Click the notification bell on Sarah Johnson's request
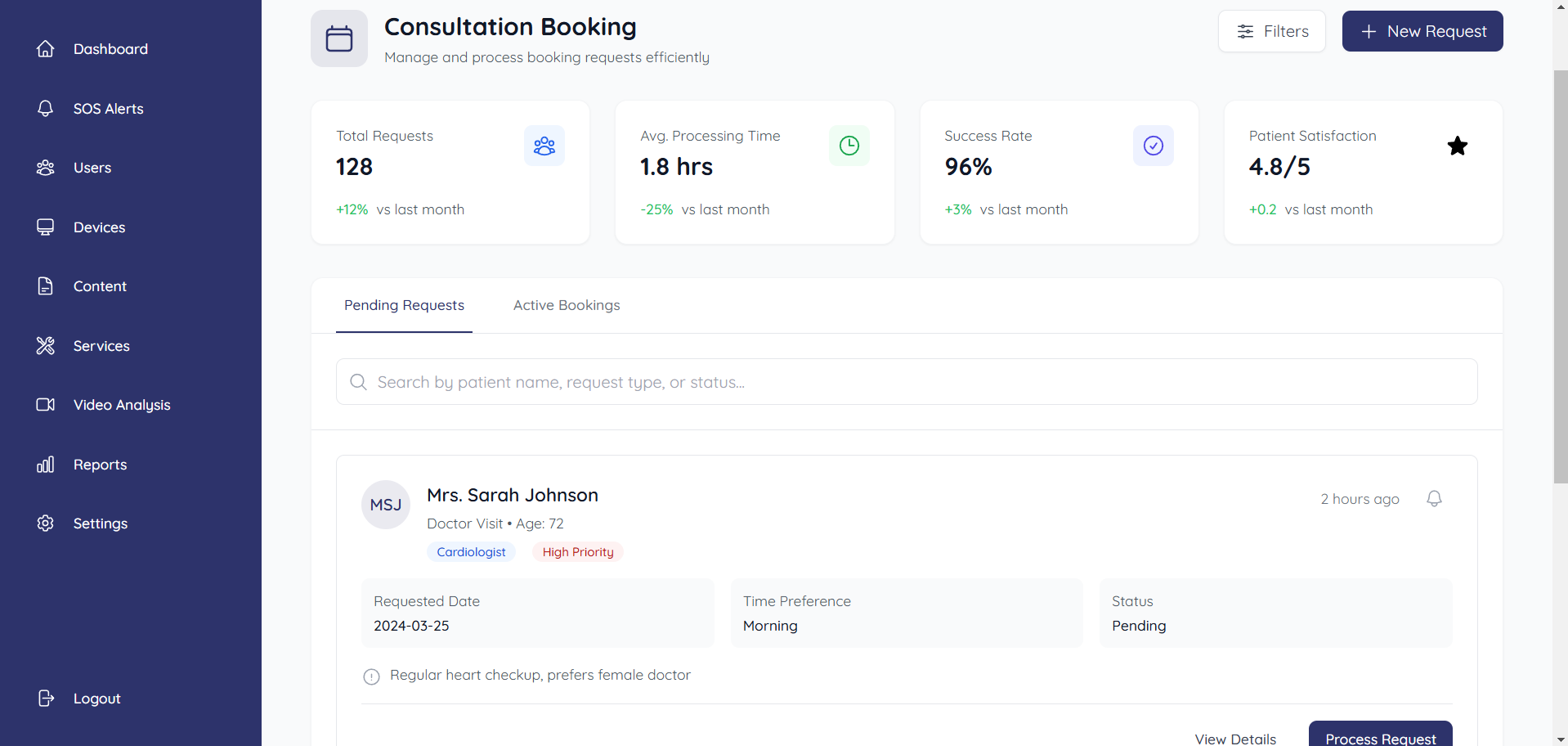The width and height of the screenshot is (1568, 746). coord(1434,499)
